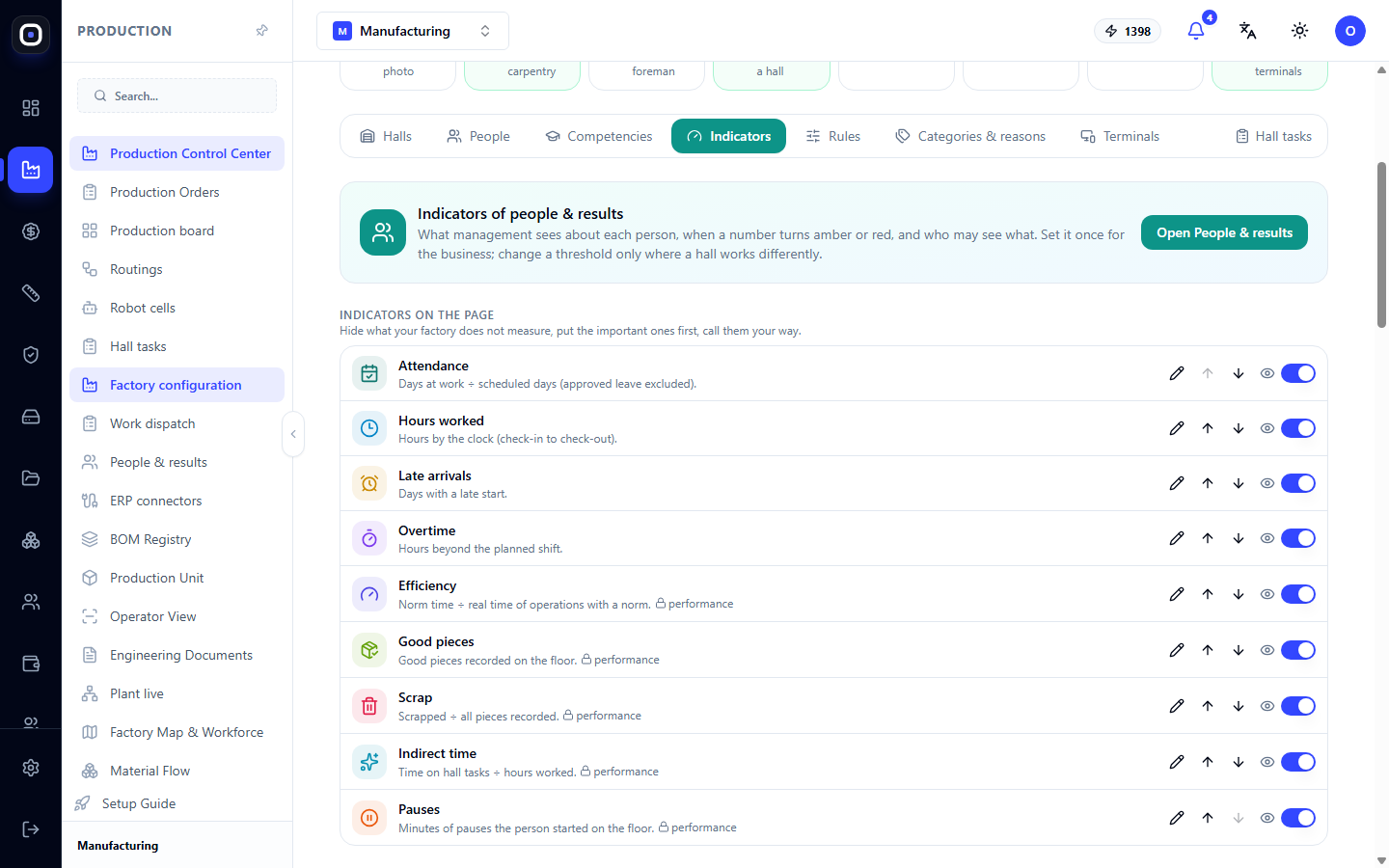1389x868 pixels.
Task: Open the Setup Guide link
Action: click(x=139, y=803)
